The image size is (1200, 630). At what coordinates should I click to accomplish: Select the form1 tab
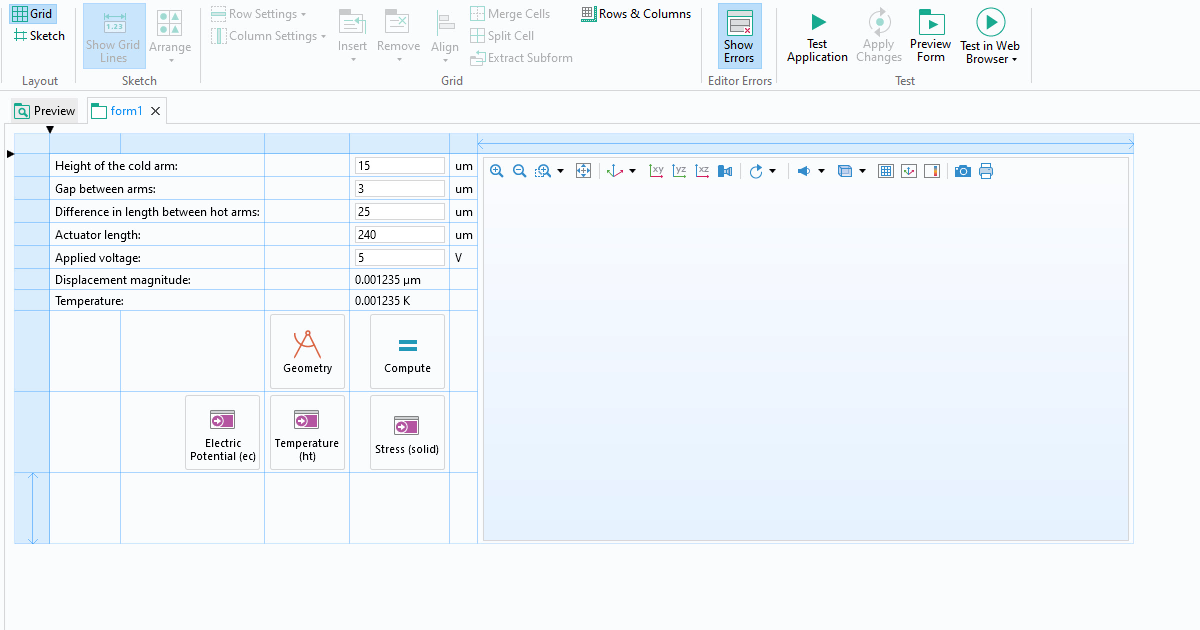tap(120, 110)
